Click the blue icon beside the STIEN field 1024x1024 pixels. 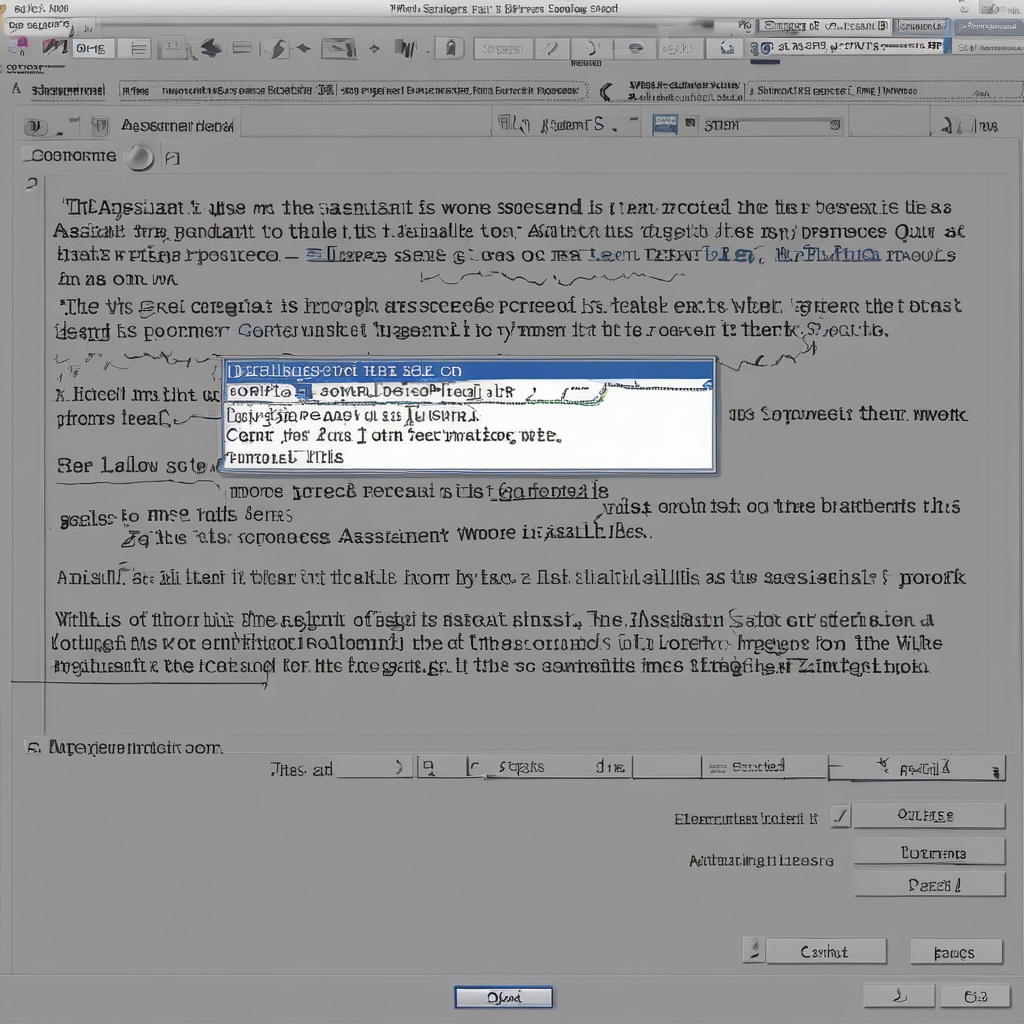tap(665, 125)
